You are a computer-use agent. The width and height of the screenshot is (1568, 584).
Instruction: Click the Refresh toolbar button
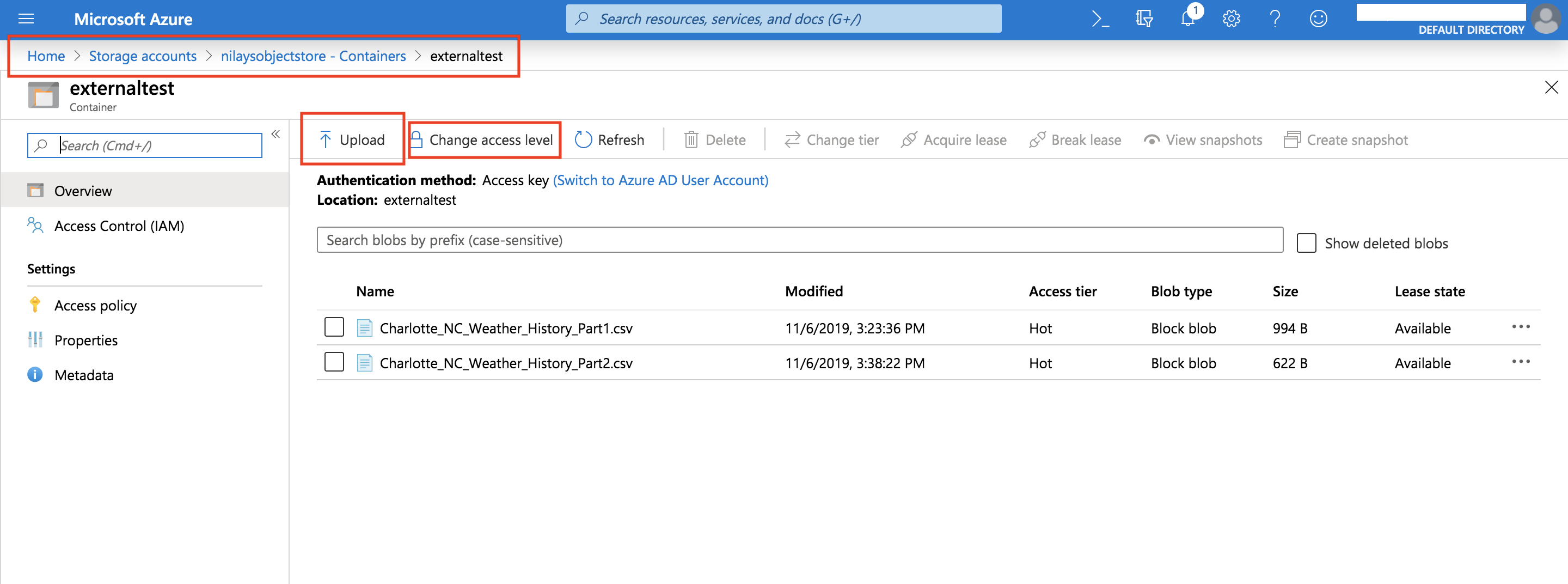pos(609,140)
